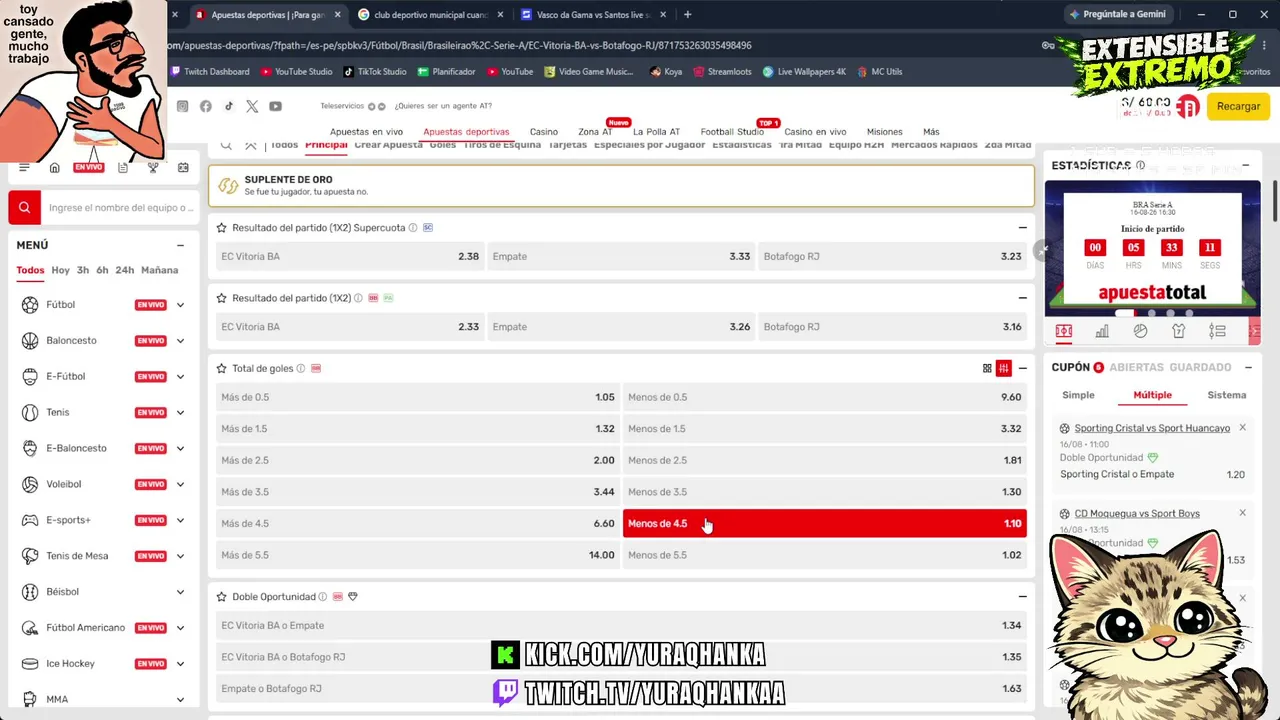Open a new browser tab with plus button
Screen dimensions: 1280x720
[687, 15]
